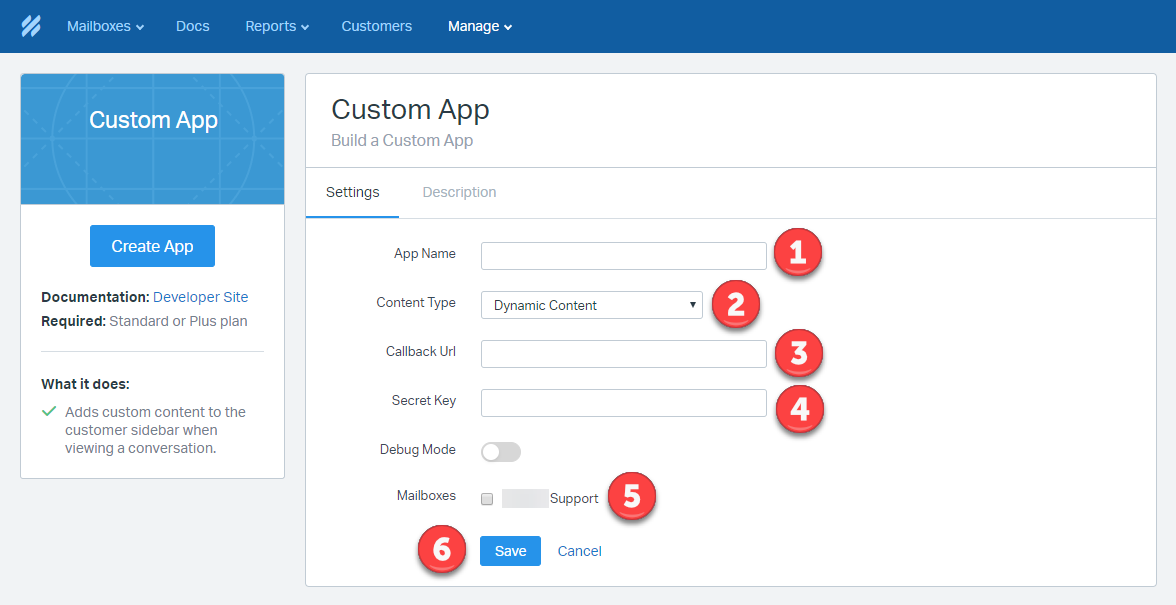The height and width of the screenshot is (605, 1176).
Task: Click the red number 6 badge
Action: click(442, 550)
